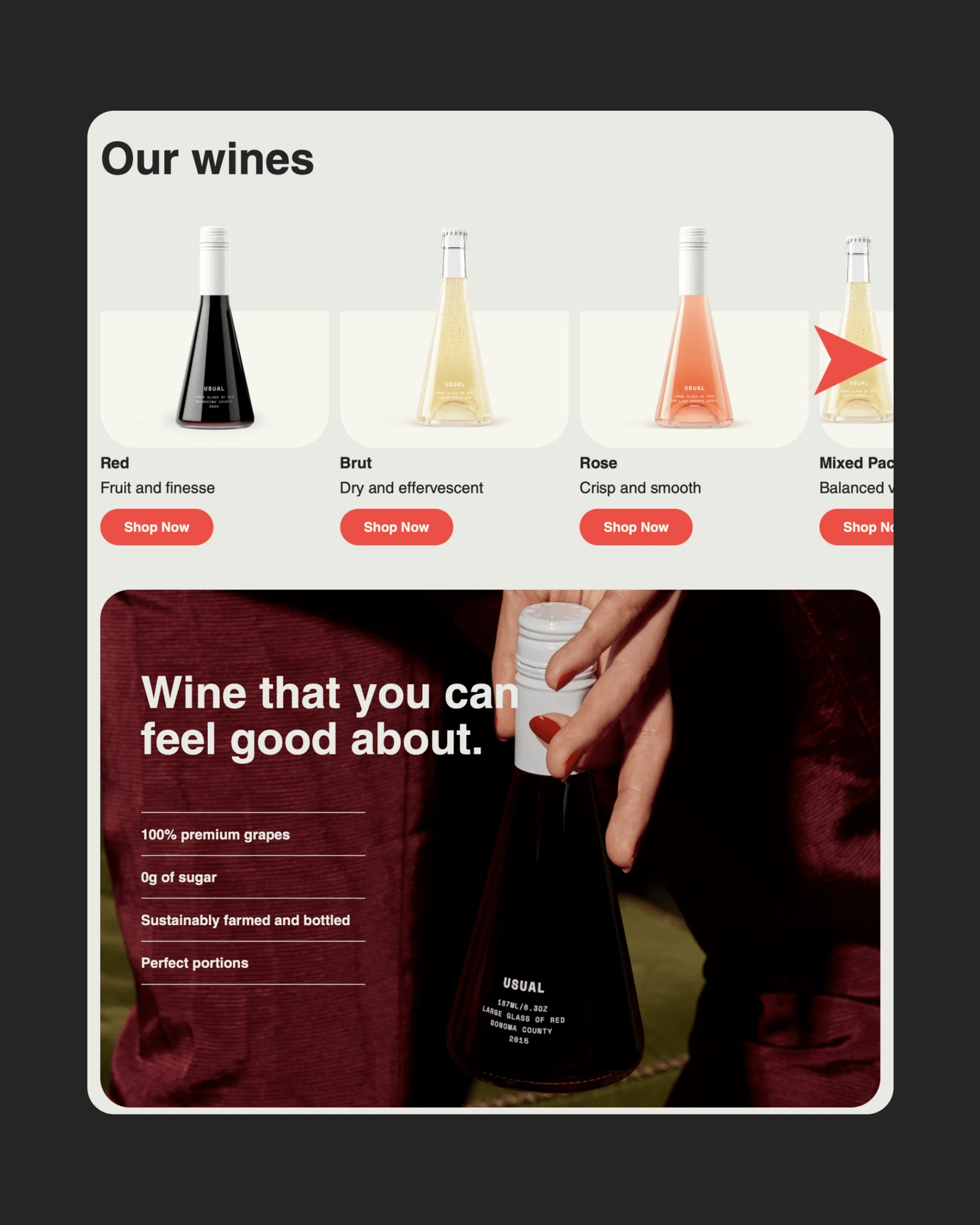The height and width of the screenshot is (1225, 980).
Task: Click the Our wines heading
Action: [208, 159]
